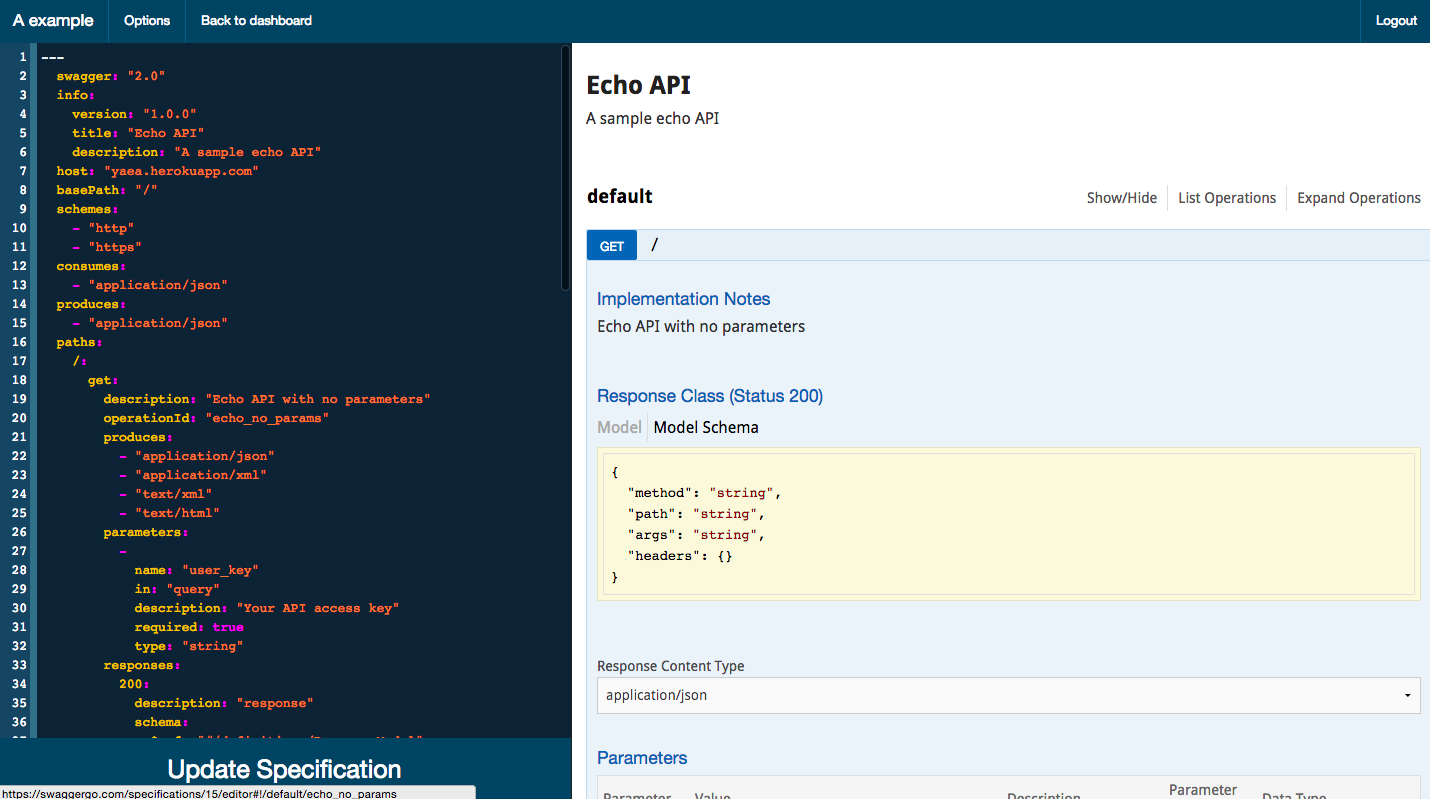Click "headers": {} in model schema
This screenshot has width=1430, height=799.
click(x=680, y=556)
